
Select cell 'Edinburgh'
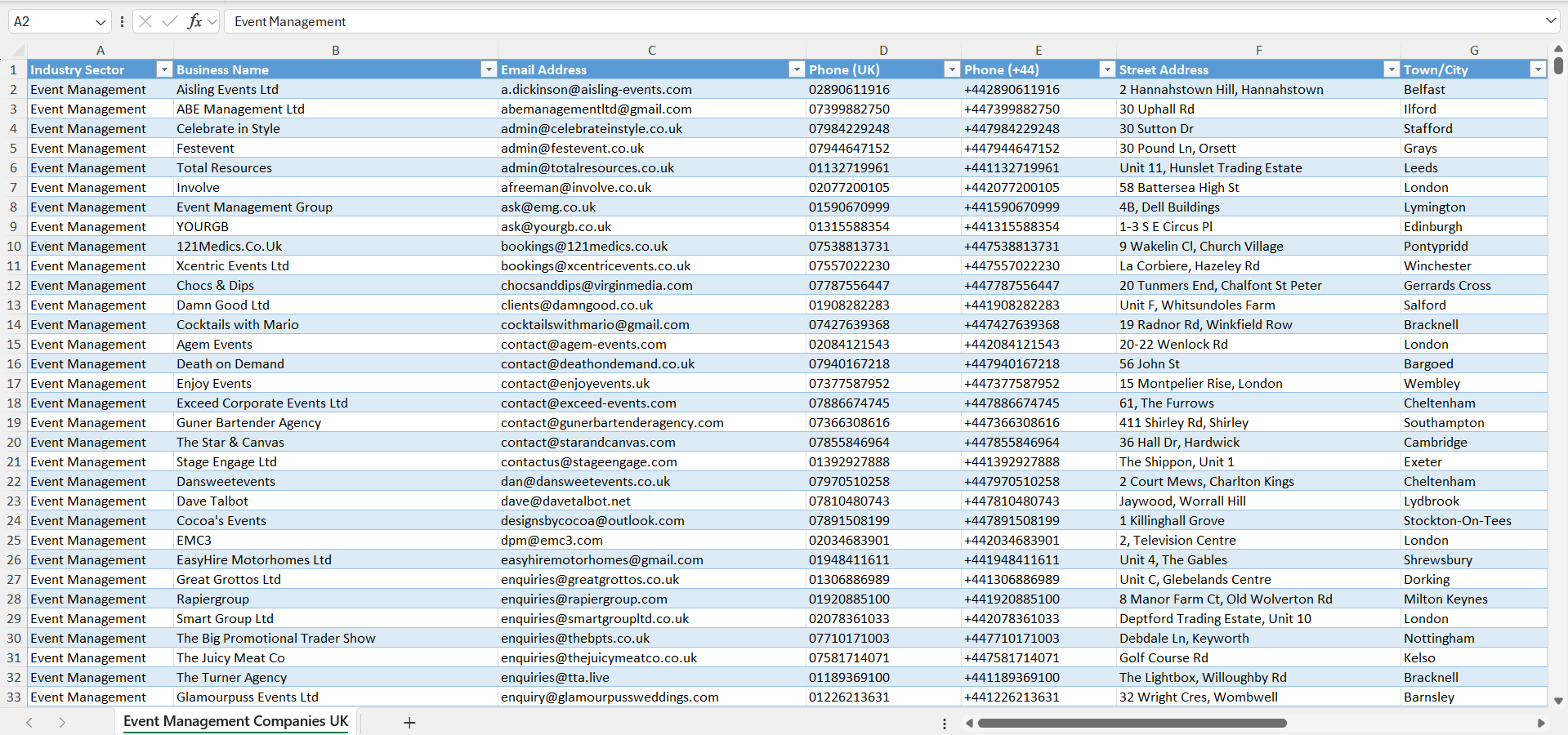point(1474,226)
